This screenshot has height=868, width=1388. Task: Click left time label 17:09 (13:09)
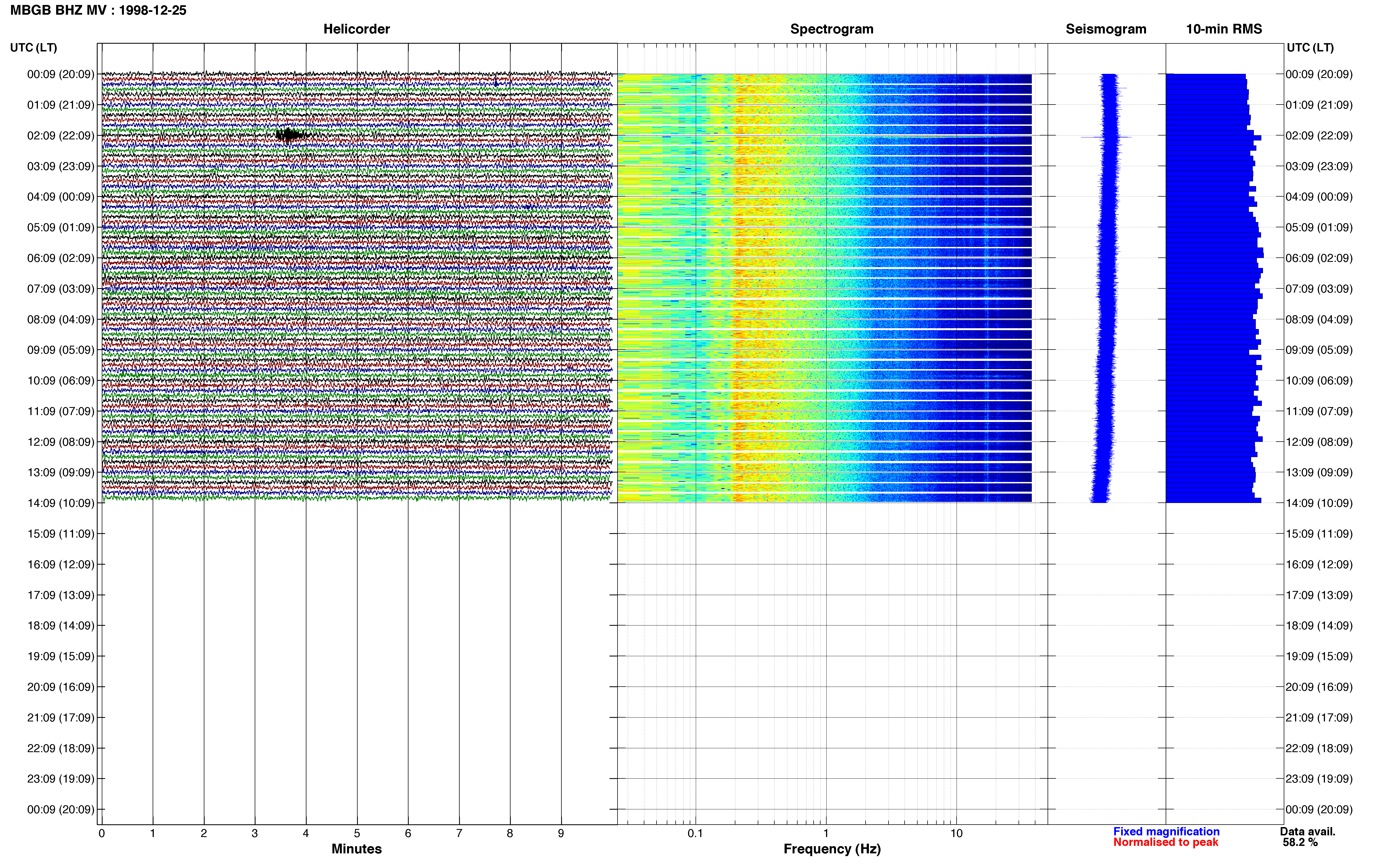[x=61, y=595]
